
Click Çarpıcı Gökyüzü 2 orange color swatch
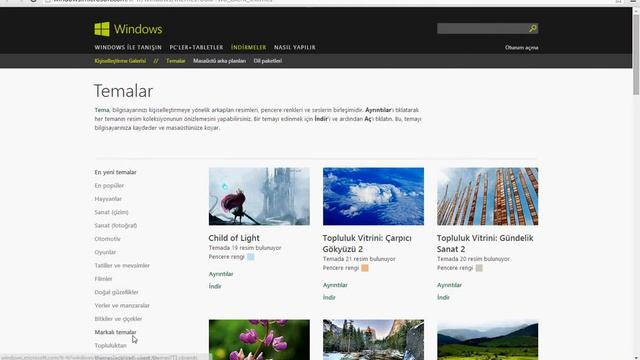click(365, 268)
